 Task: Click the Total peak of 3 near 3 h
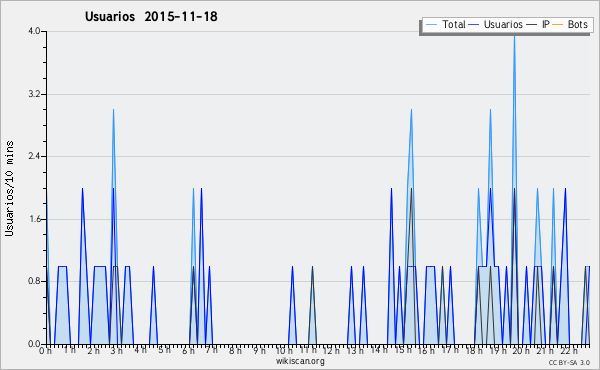pos(113,110)
